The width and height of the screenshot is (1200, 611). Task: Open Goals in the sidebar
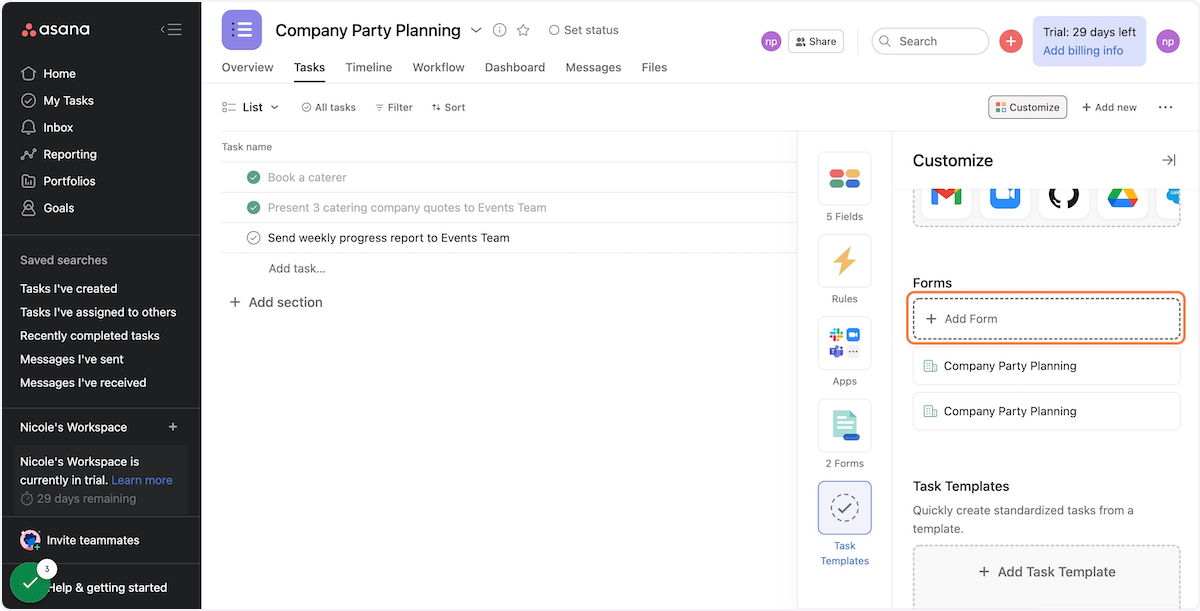(x=59, y=208)
